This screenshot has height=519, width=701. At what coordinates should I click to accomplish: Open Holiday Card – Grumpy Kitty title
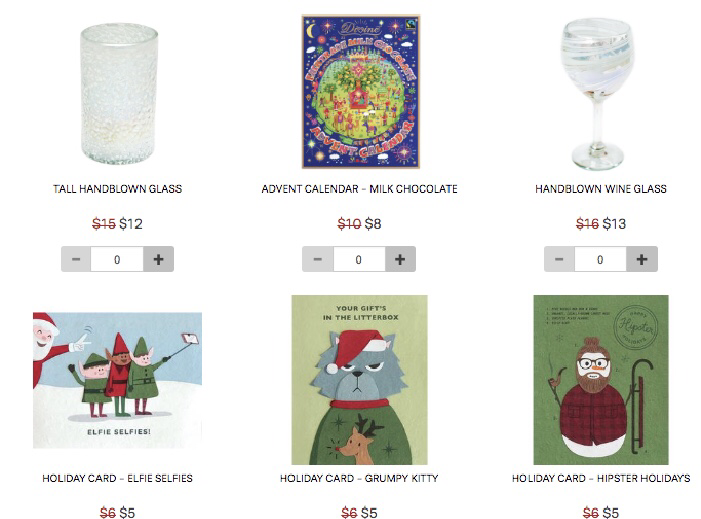click(359, 478)
